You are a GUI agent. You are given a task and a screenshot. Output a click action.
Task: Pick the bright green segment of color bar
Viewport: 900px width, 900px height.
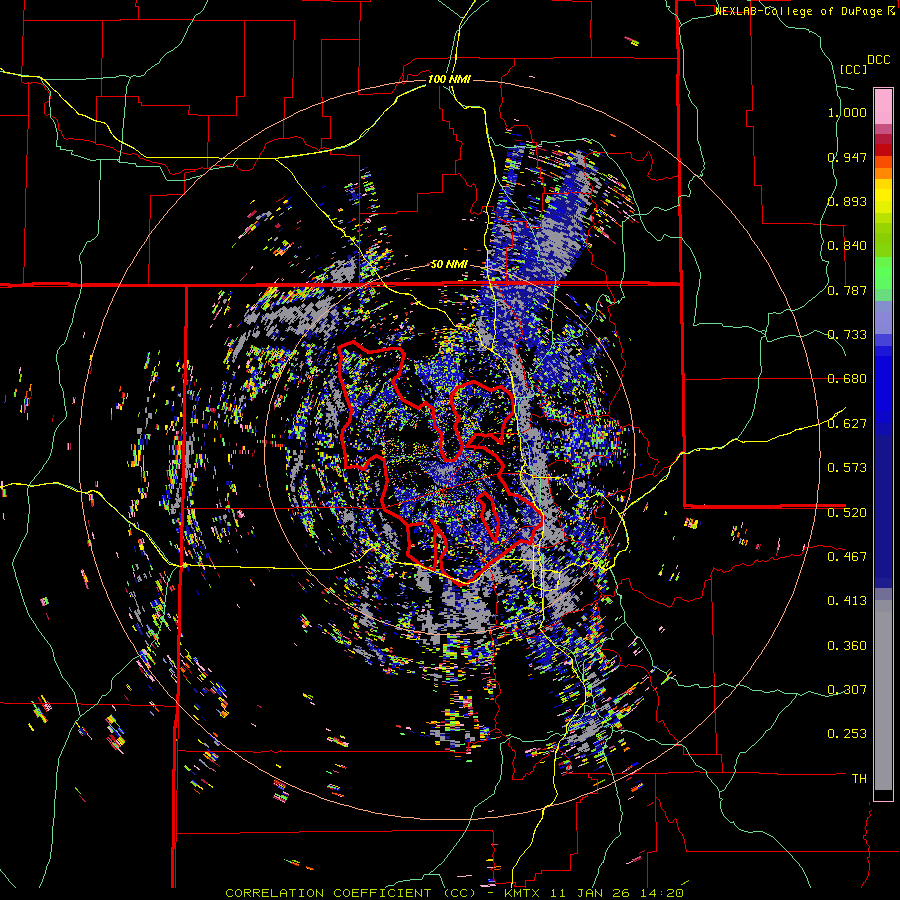[x=883, y=274]
